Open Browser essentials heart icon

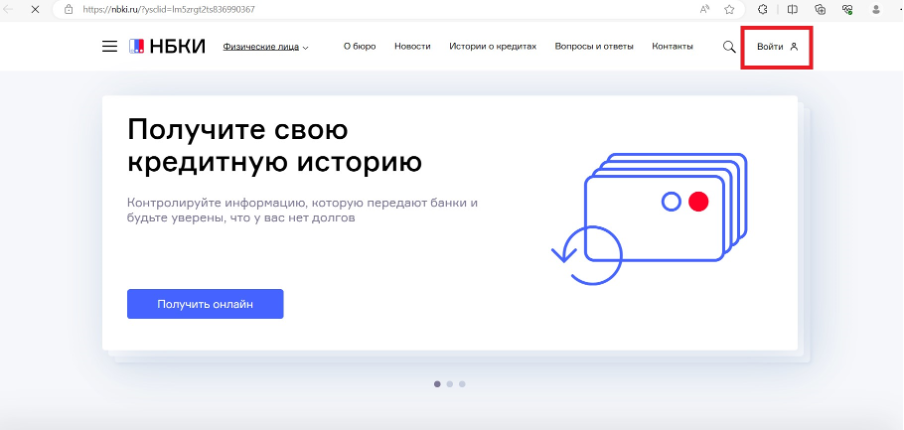[848, 9]
